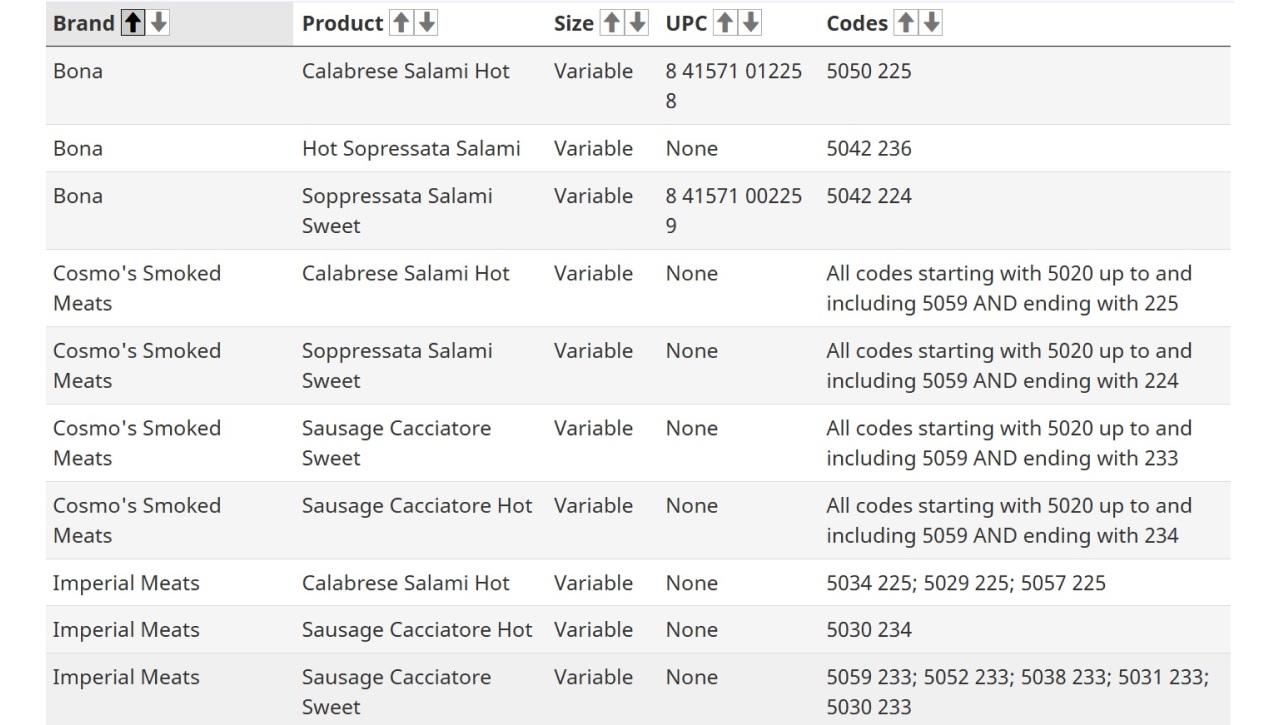
Task: Click Imperial Meats Sausage Cacciatore Sweet product
Action: (396, 692)
